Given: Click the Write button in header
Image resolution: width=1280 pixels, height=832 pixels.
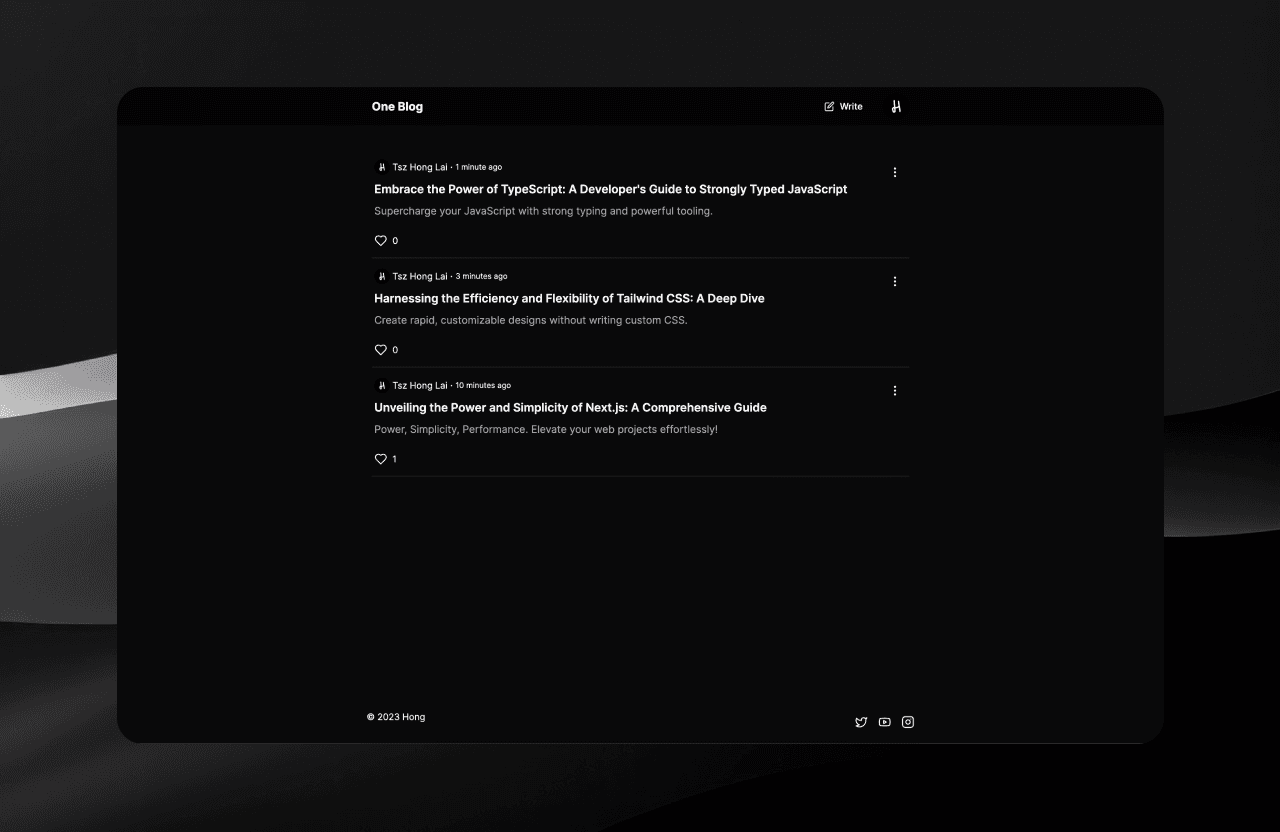Looking at the screenshot, I should coord(843,107).
